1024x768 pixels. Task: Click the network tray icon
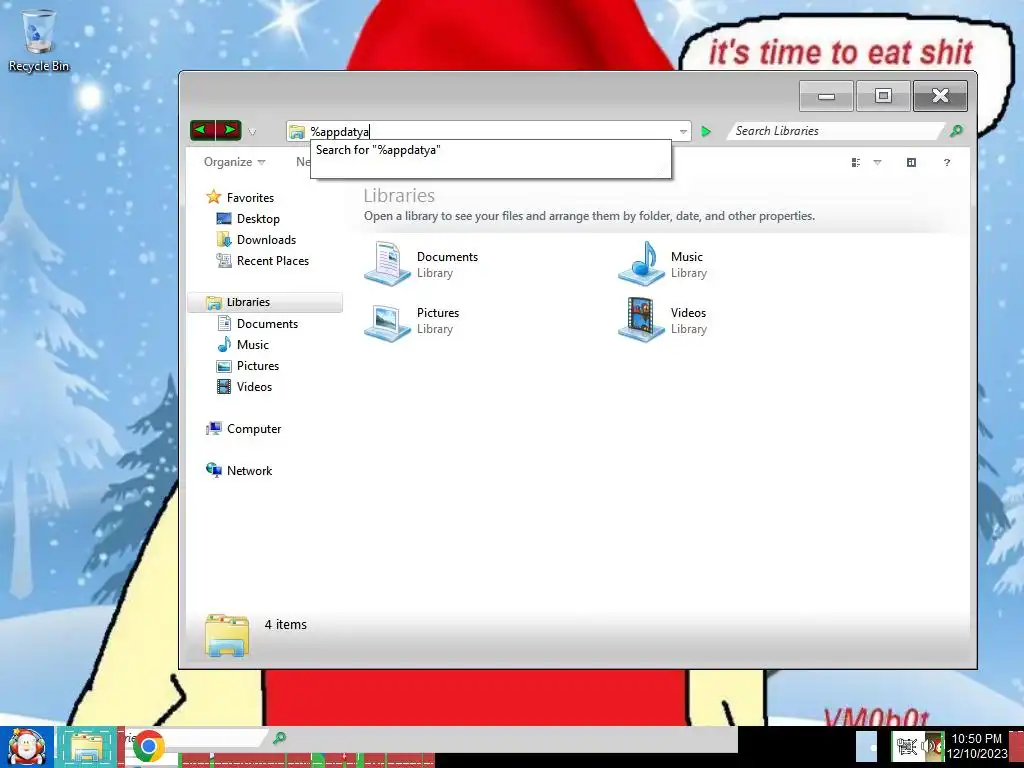(x=906, y=745)
